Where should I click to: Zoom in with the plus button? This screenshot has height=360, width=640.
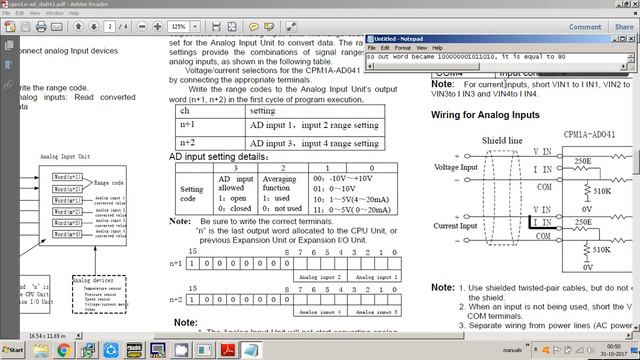157,27
